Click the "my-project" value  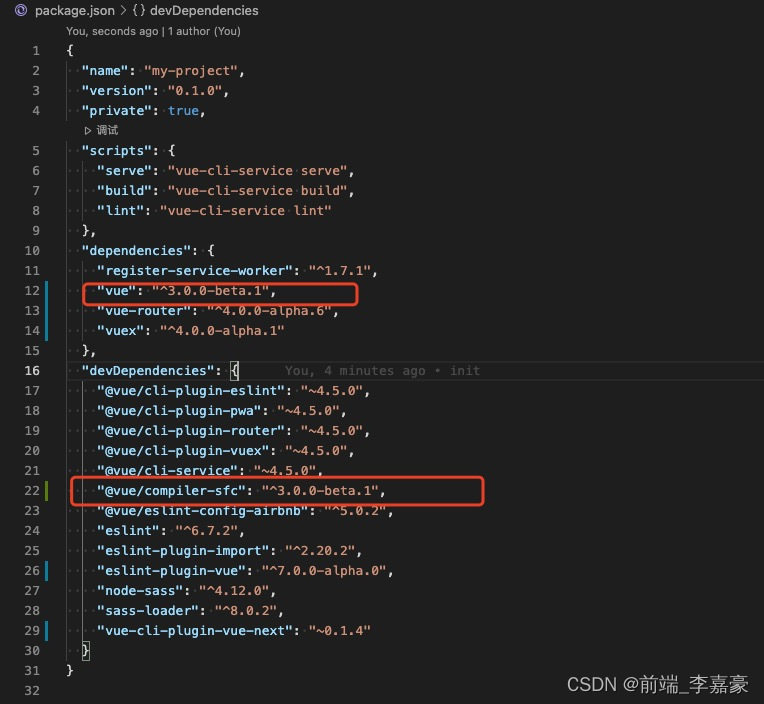point(191,71)
